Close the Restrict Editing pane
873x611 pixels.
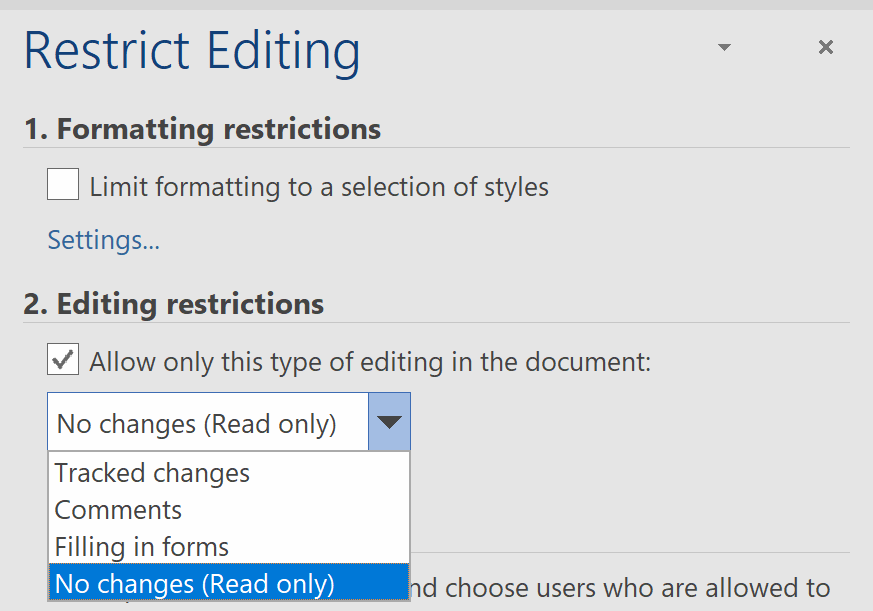(825, 46)
